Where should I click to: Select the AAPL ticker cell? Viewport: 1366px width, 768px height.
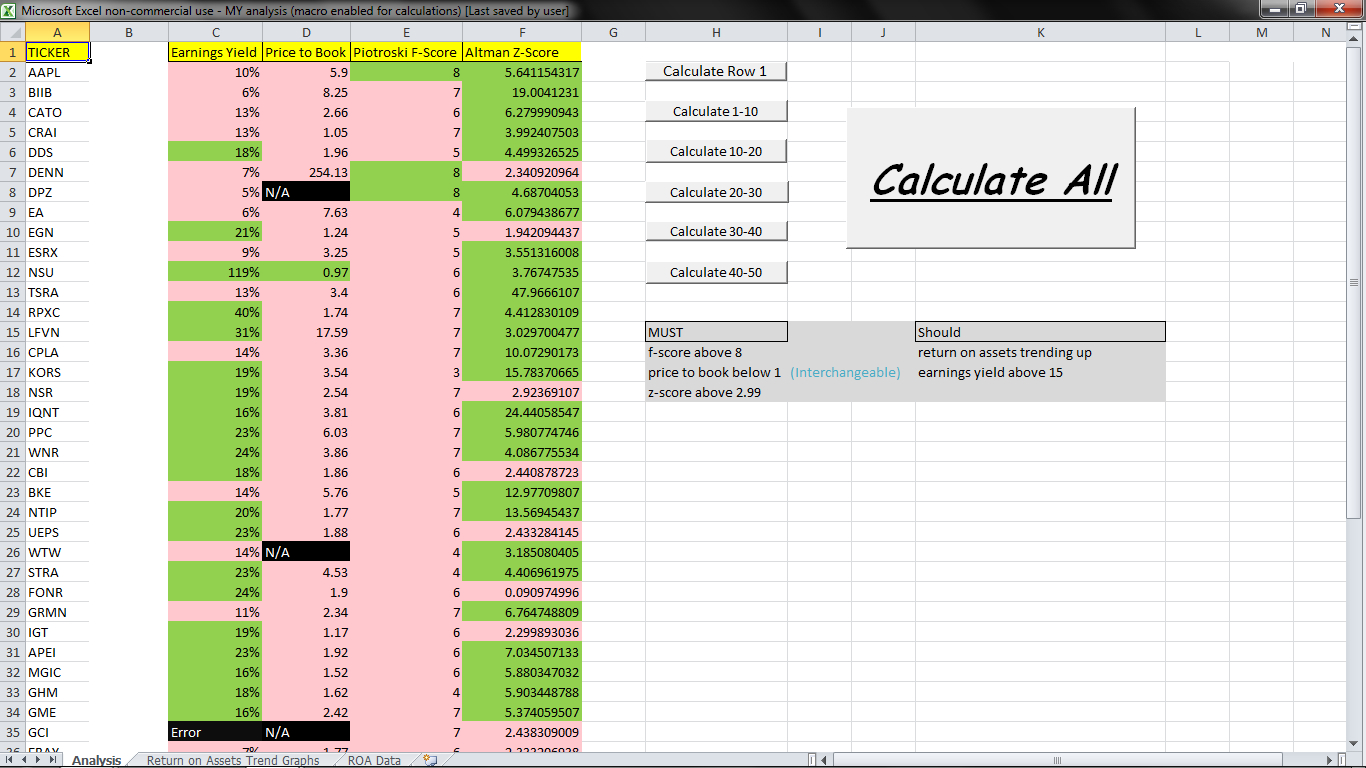pos(57,72)
